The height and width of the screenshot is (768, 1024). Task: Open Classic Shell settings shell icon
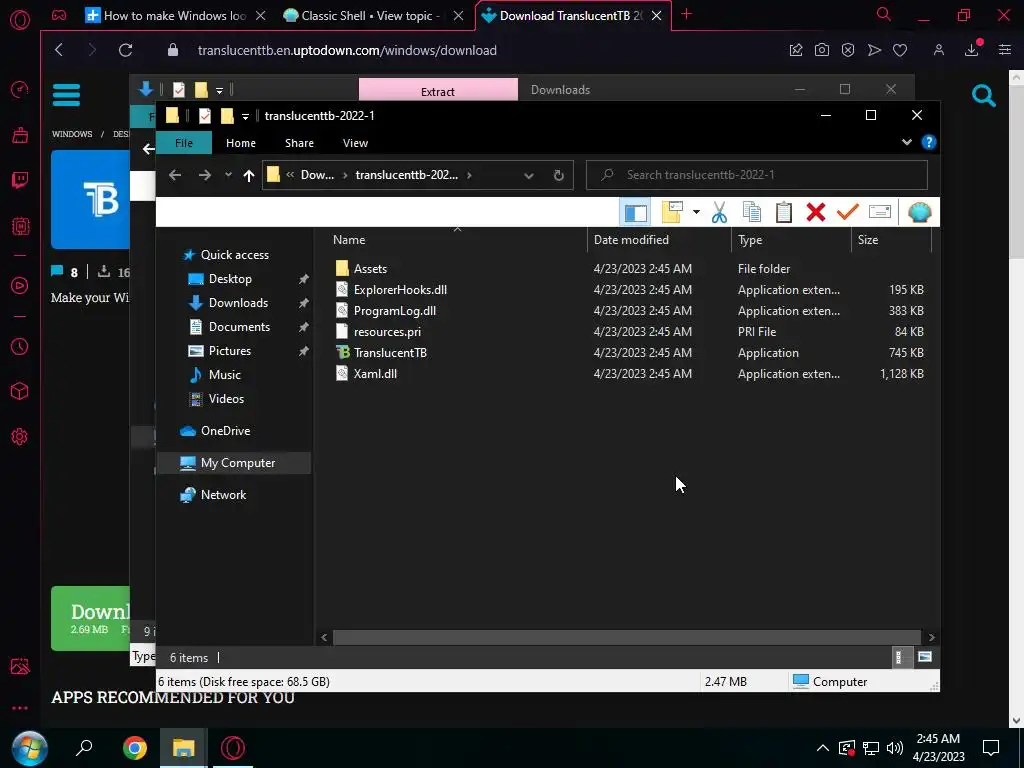[920, 212]
